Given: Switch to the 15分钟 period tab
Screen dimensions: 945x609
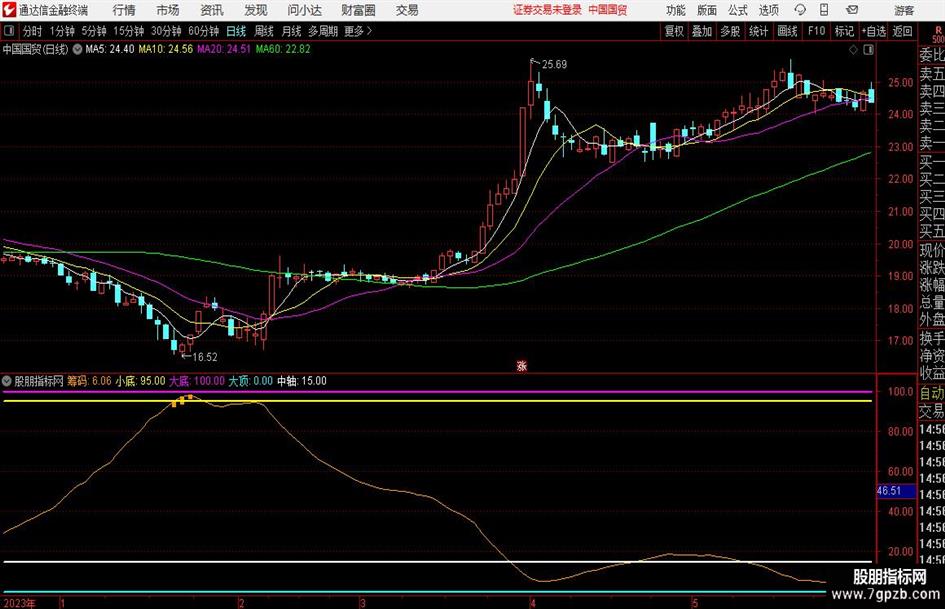Looking at the screenshot, I should click(129, 31).
